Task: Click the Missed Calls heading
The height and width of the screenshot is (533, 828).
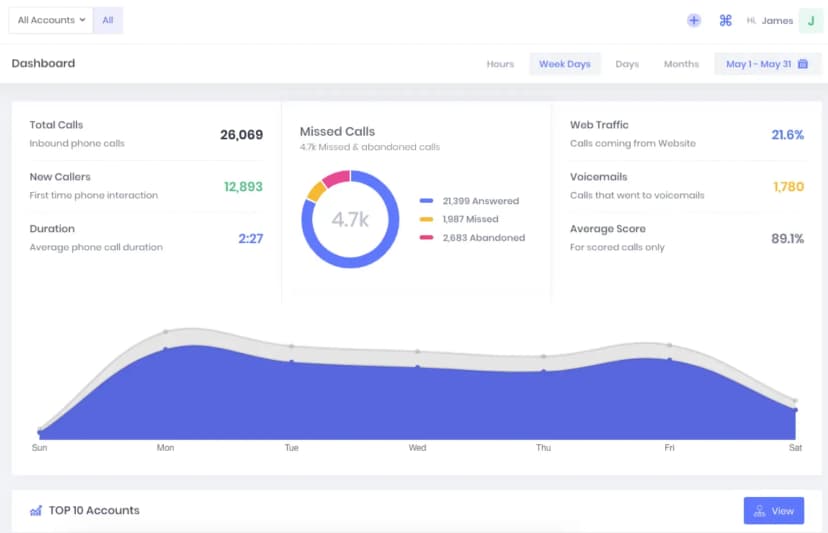Action: point(337,132)
